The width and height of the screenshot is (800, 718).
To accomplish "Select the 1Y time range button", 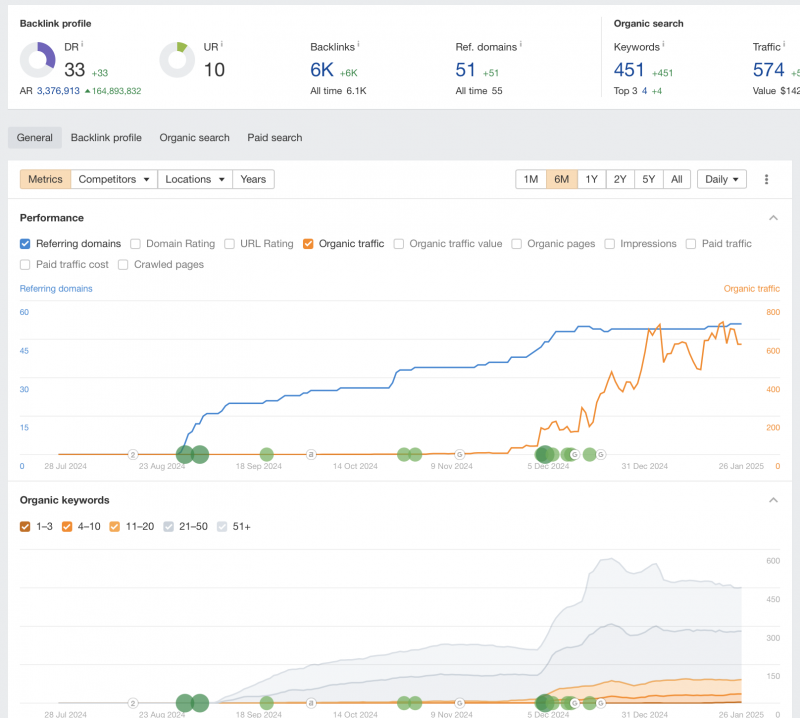I will pyautogui.click(x=591, y=179).
